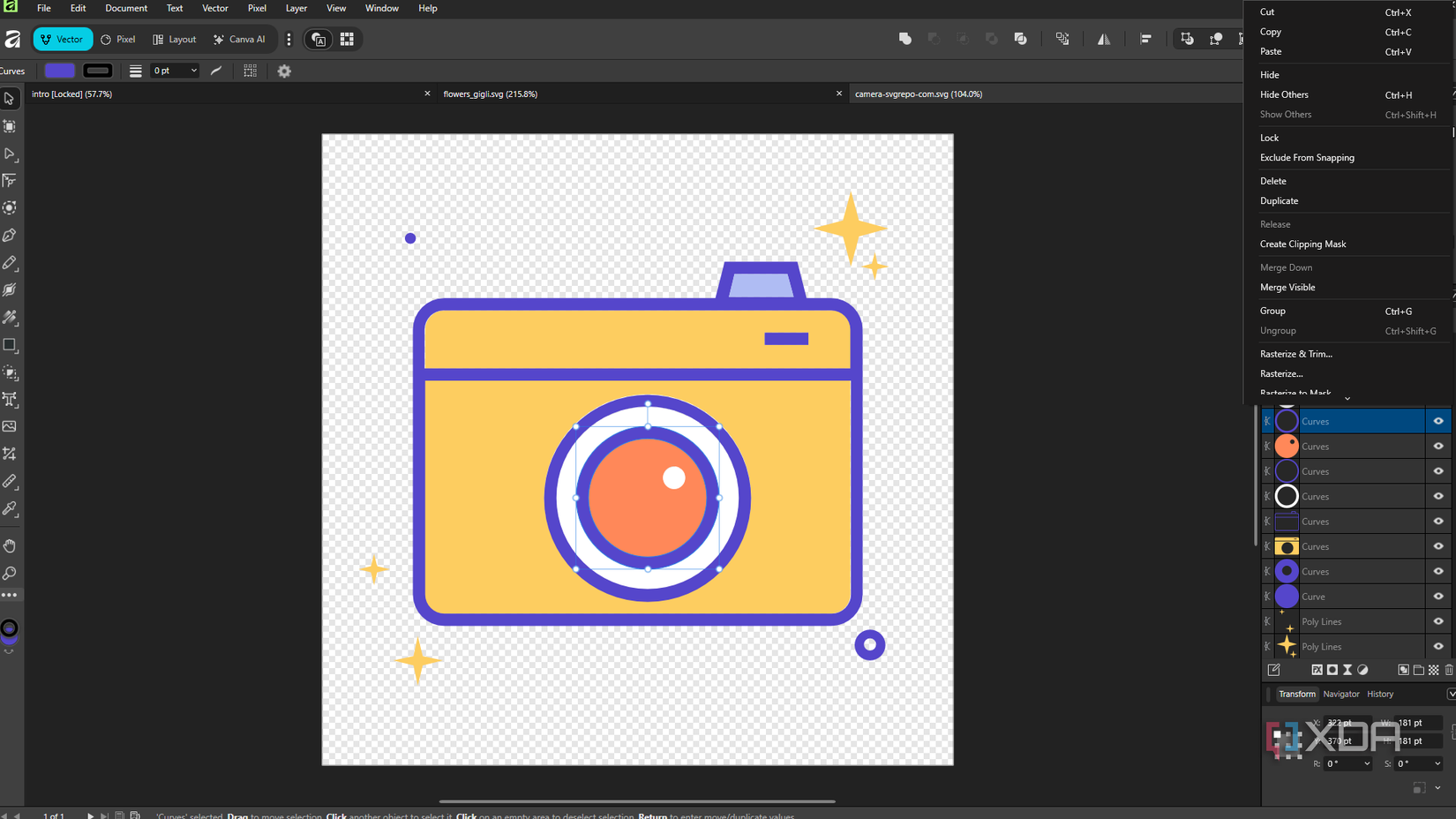Image resolution: width=1456 pixels, height=819 pixels.
Task: Click the Vector studio button
Action: [62, 39]
